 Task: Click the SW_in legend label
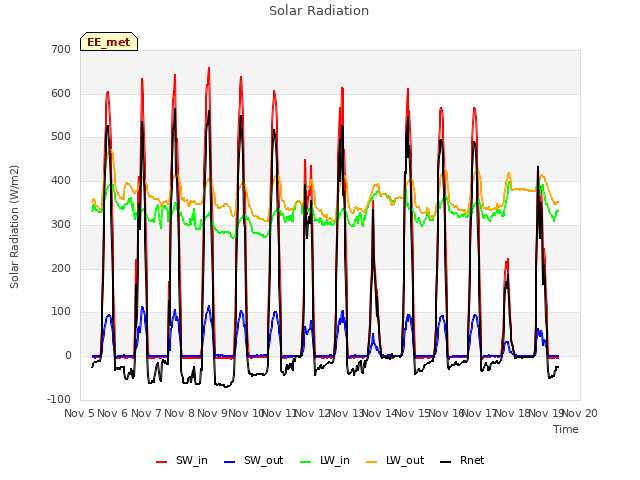coord(192,460)
